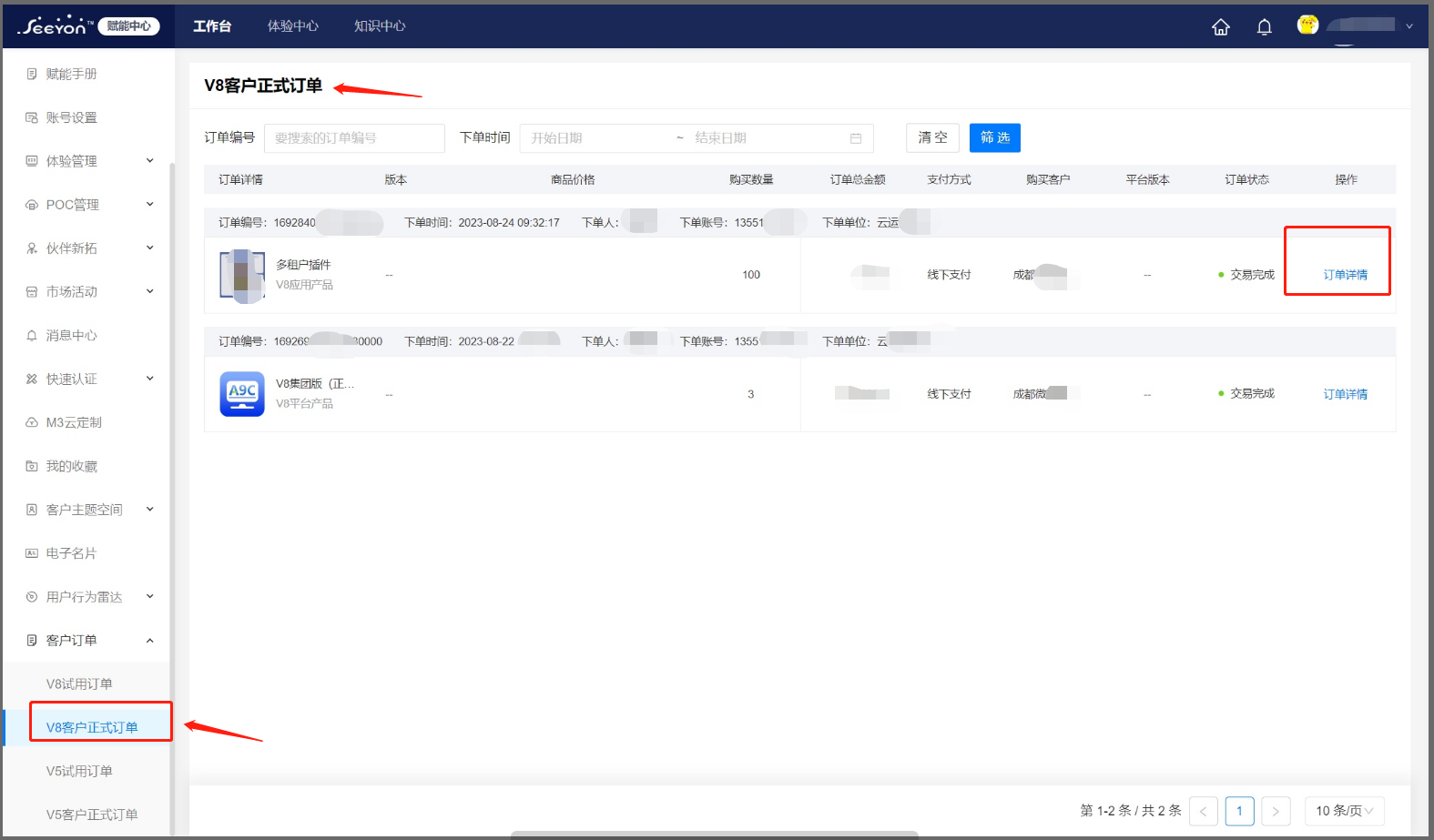Screen dimensions: 1434x840
Task: Go to previous page arrow
Action: pyautogui.click(x=1203, y=811)
